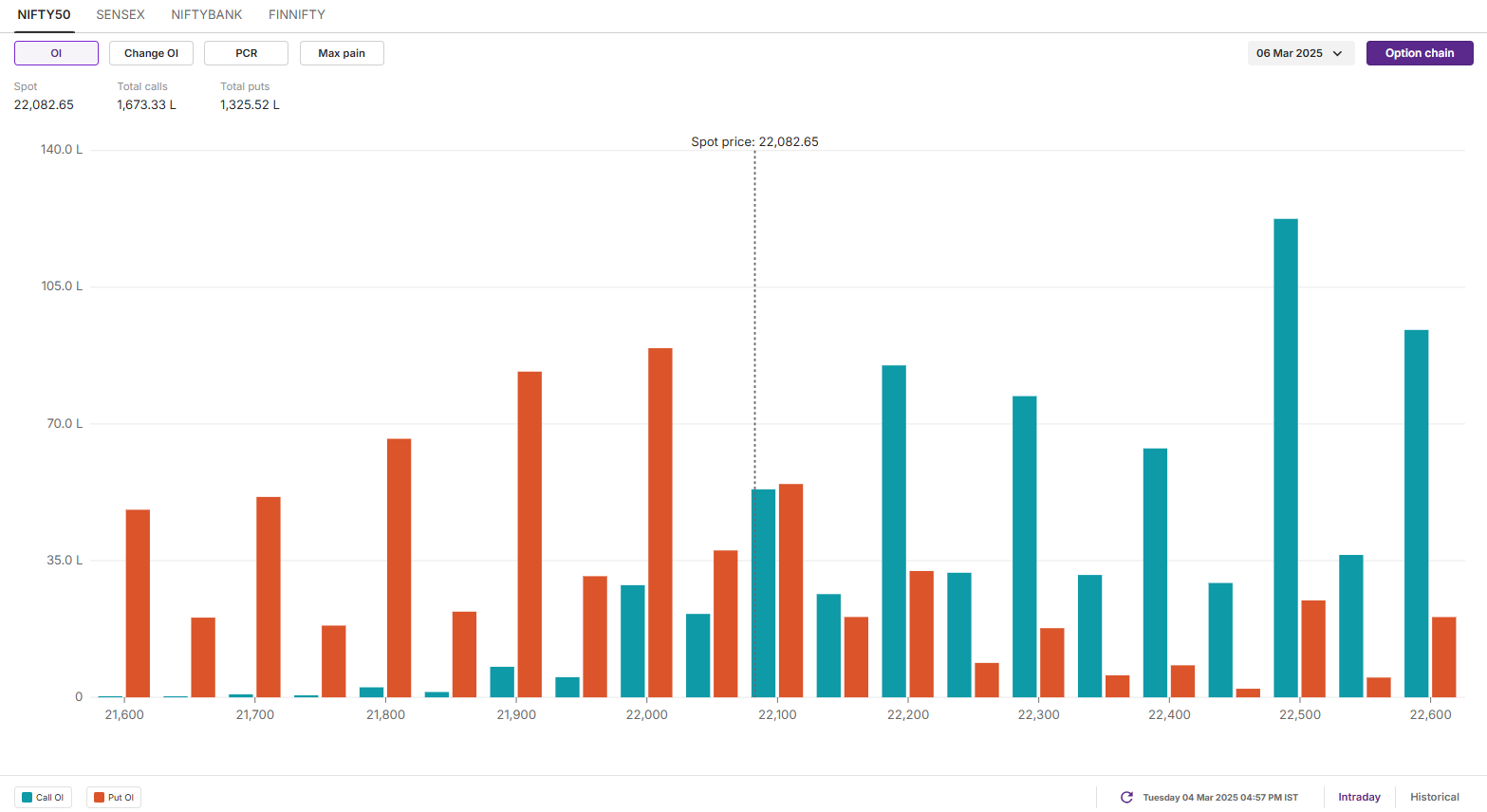Open the expiry date chevron dropdown

[1337, 53]
